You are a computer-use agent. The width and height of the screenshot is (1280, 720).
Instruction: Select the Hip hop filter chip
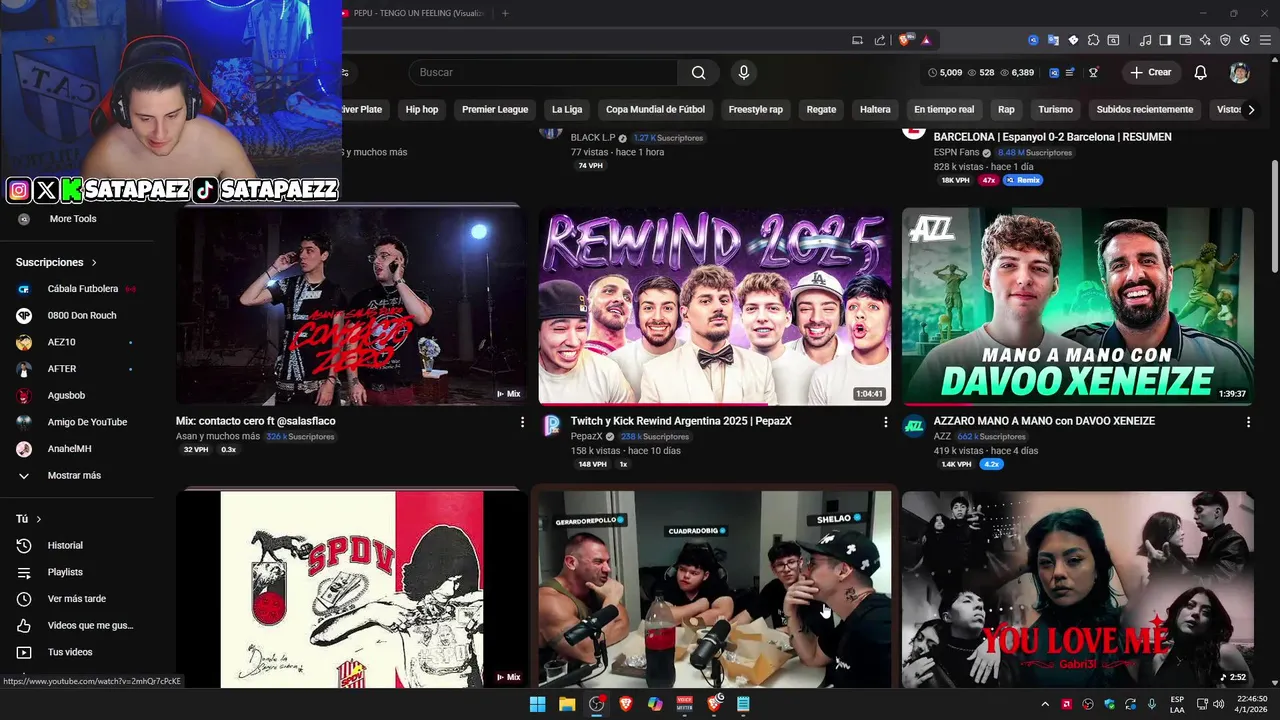click(422, 109)
